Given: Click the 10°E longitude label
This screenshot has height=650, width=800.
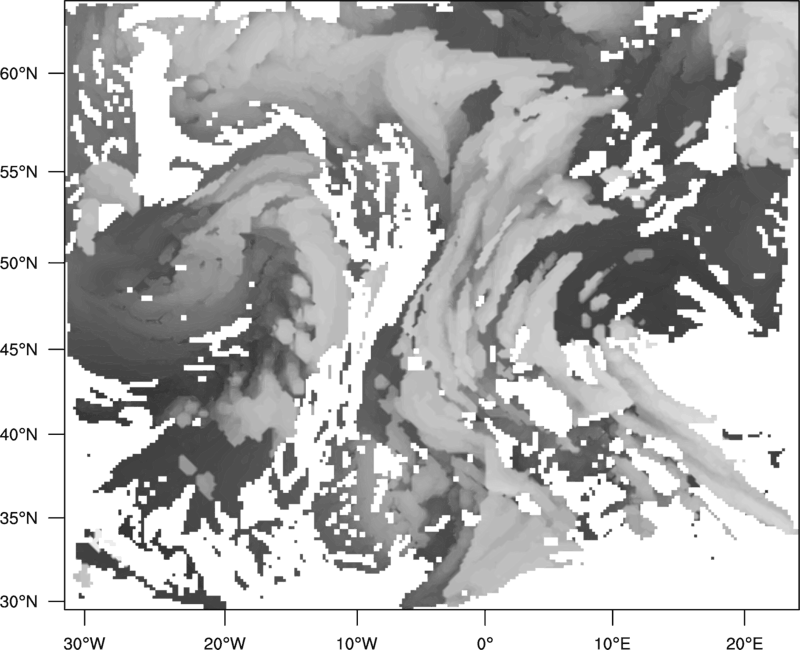Looking at the screenshot, I should (x=612, y=643).
